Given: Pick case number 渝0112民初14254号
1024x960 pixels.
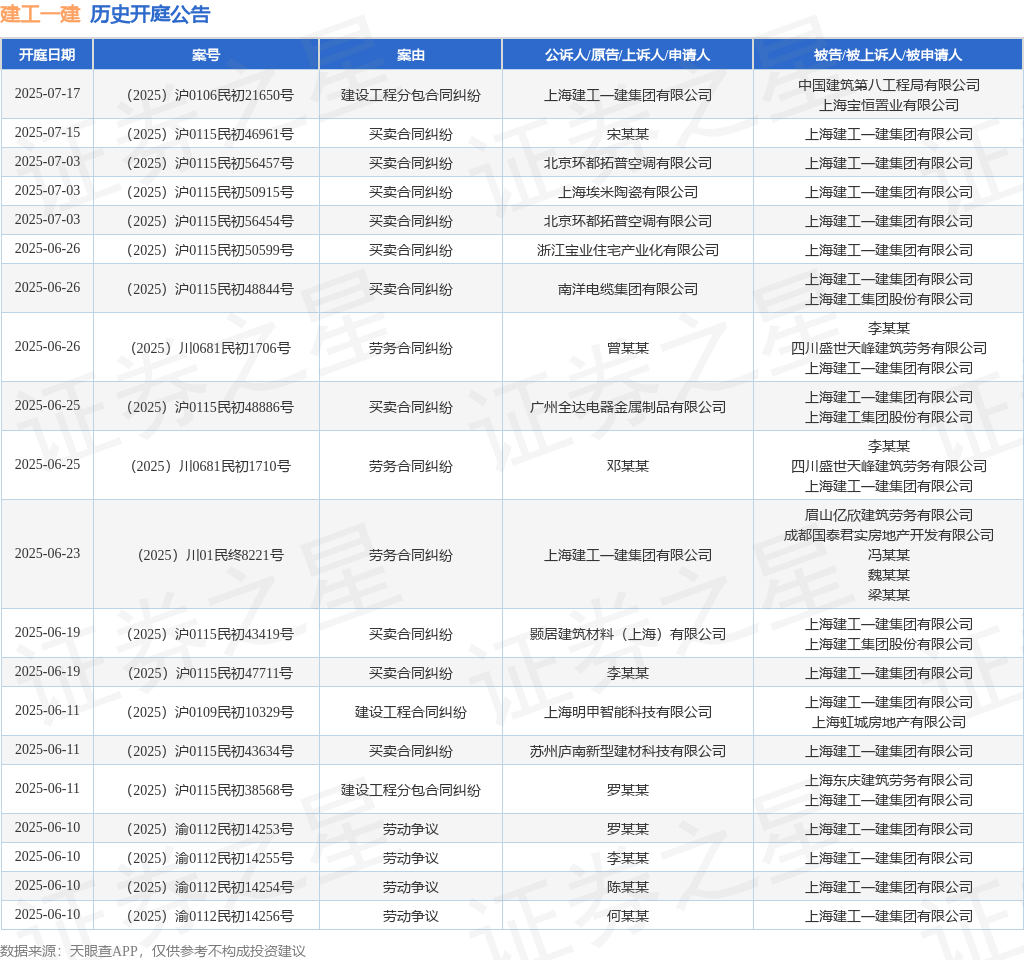Looking at the screenshot, I should pyautogui.click(x=210, y=888).
